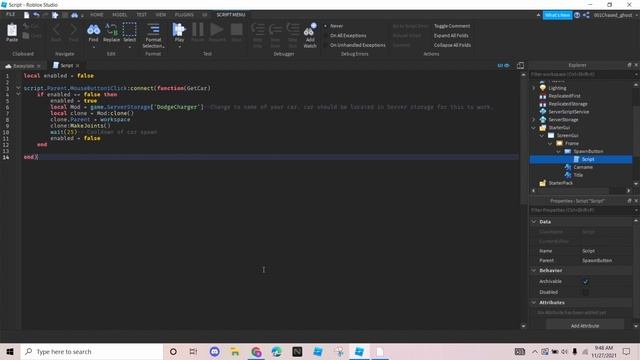Expand the ServerStorage tree node
Viewport: 640px width, 360px height.
pyautogui.click(x=533, y=120)
